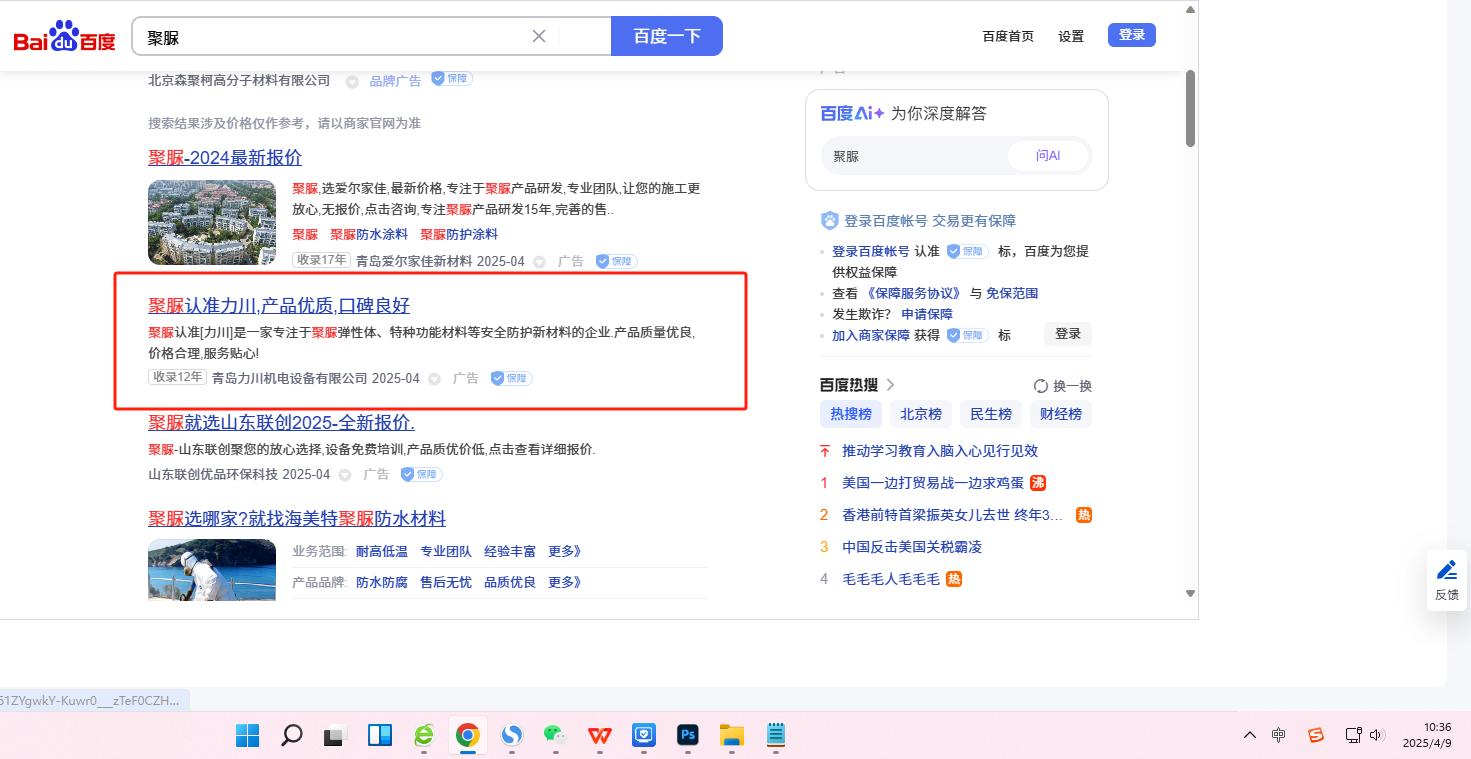Click the Baidu logo

(x=64, y=38)
